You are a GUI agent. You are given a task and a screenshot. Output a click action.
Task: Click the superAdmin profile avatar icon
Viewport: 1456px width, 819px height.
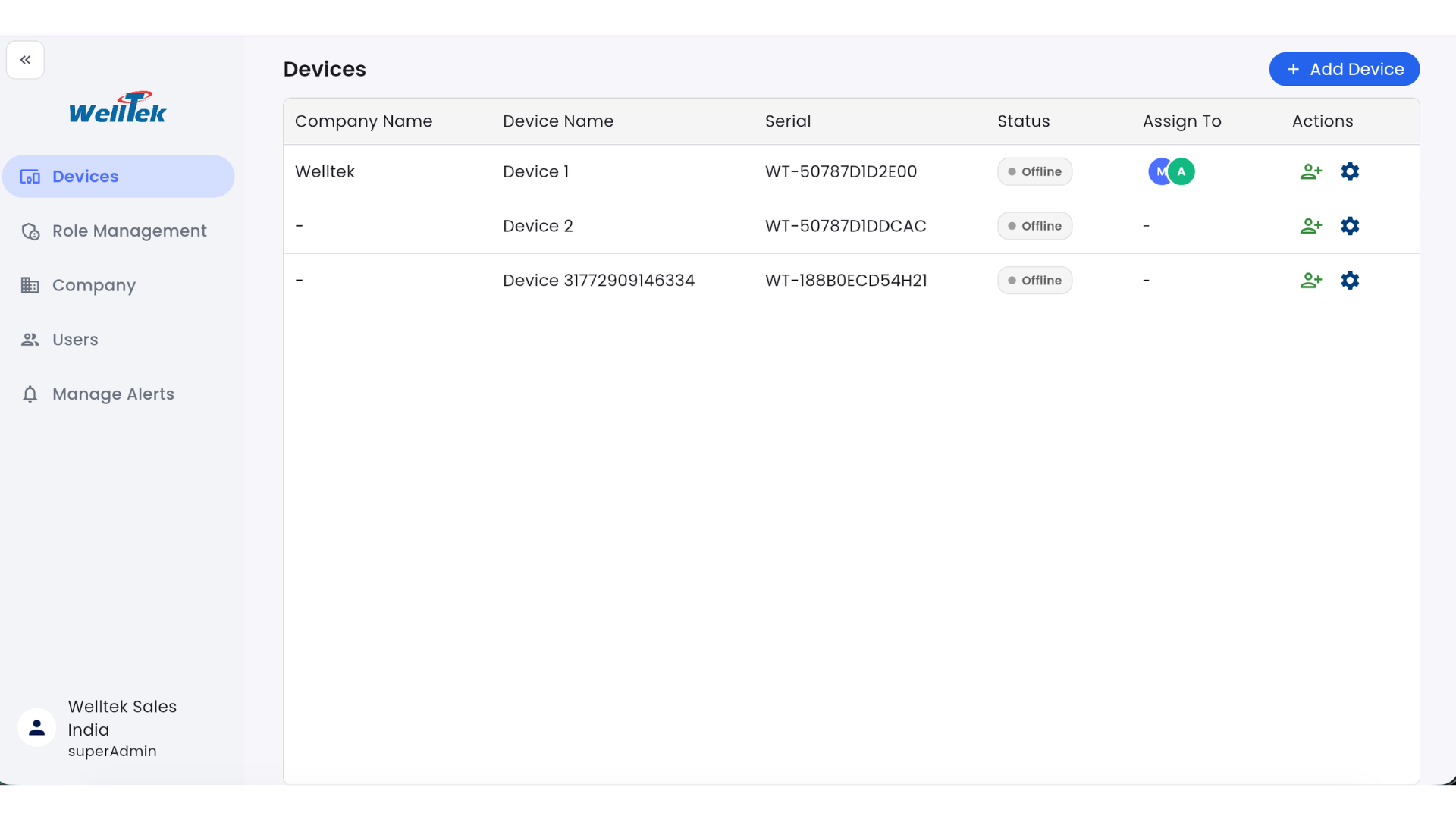36,728
